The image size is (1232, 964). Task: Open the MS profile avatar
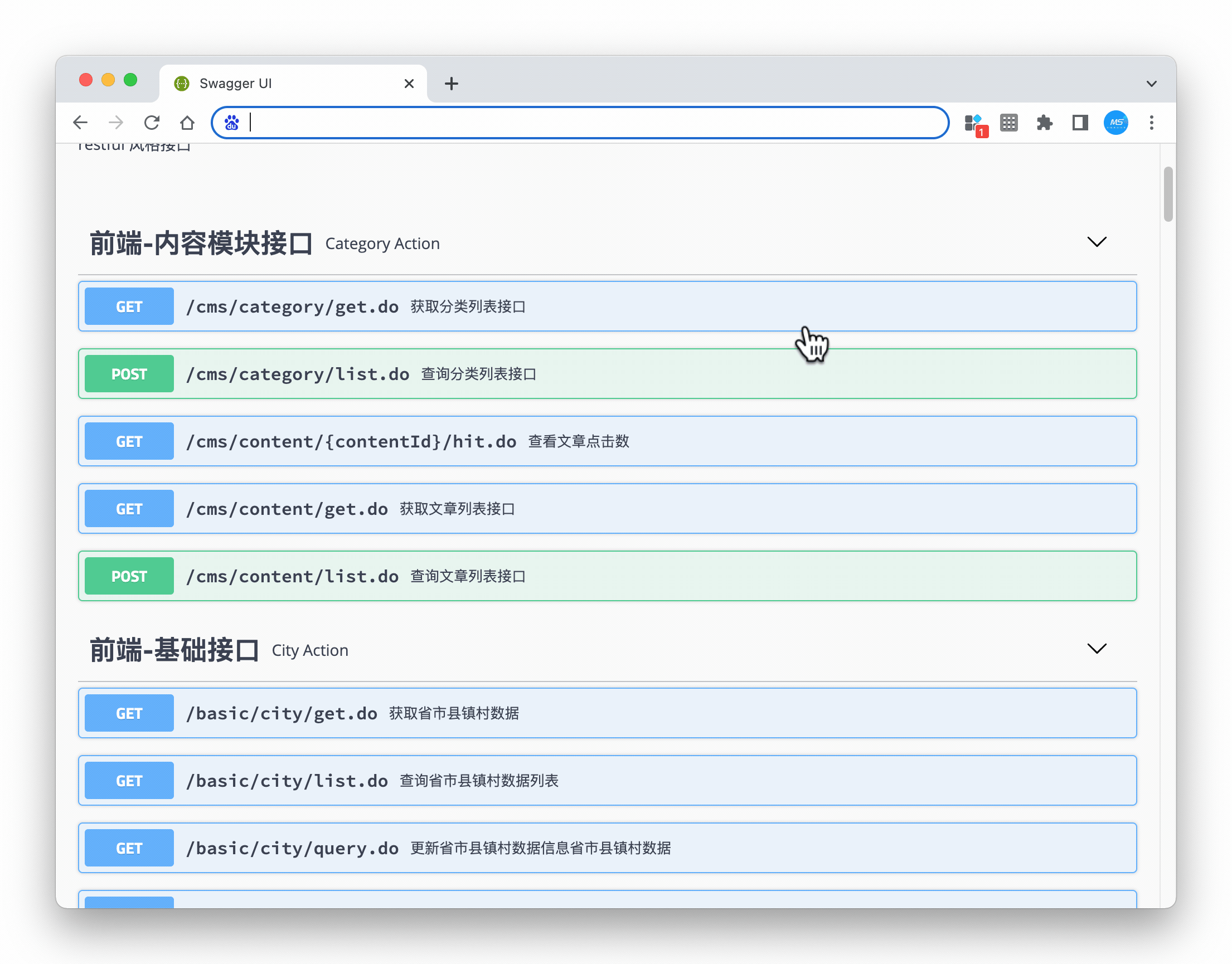pos(1115,123)
